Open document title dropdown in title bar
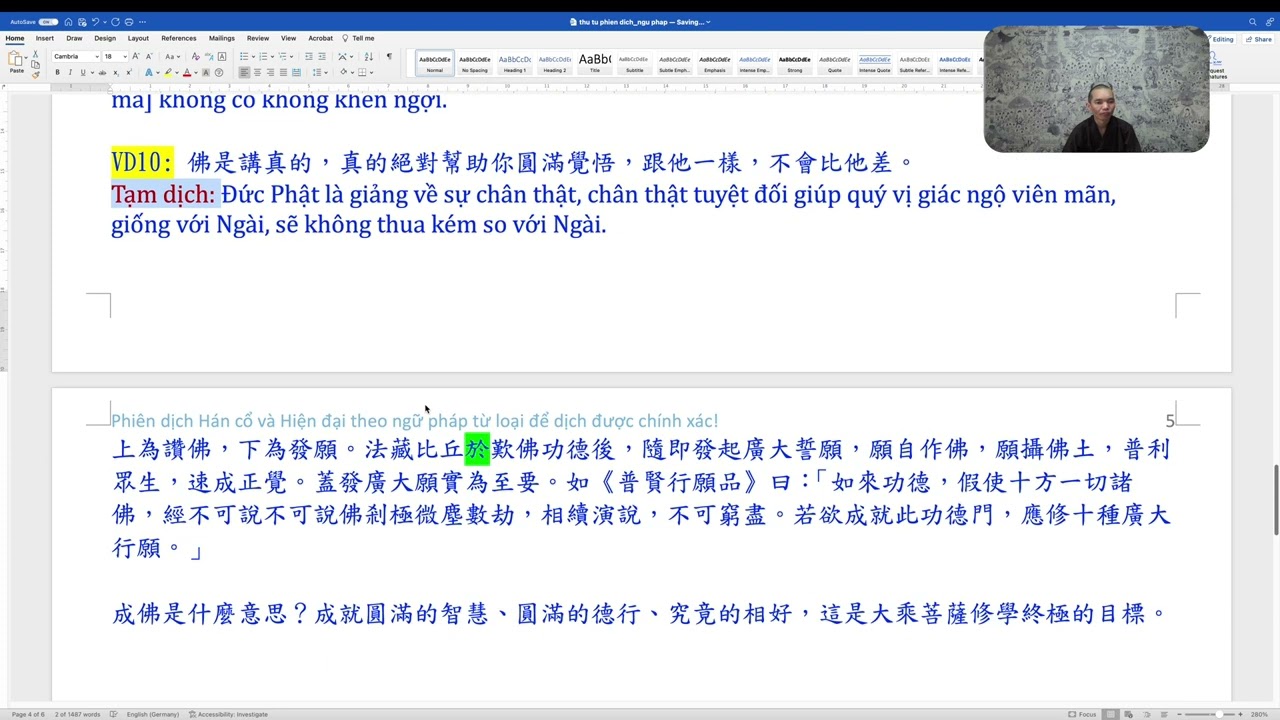Screen dimensions: 1280x720 pos(709,22)
